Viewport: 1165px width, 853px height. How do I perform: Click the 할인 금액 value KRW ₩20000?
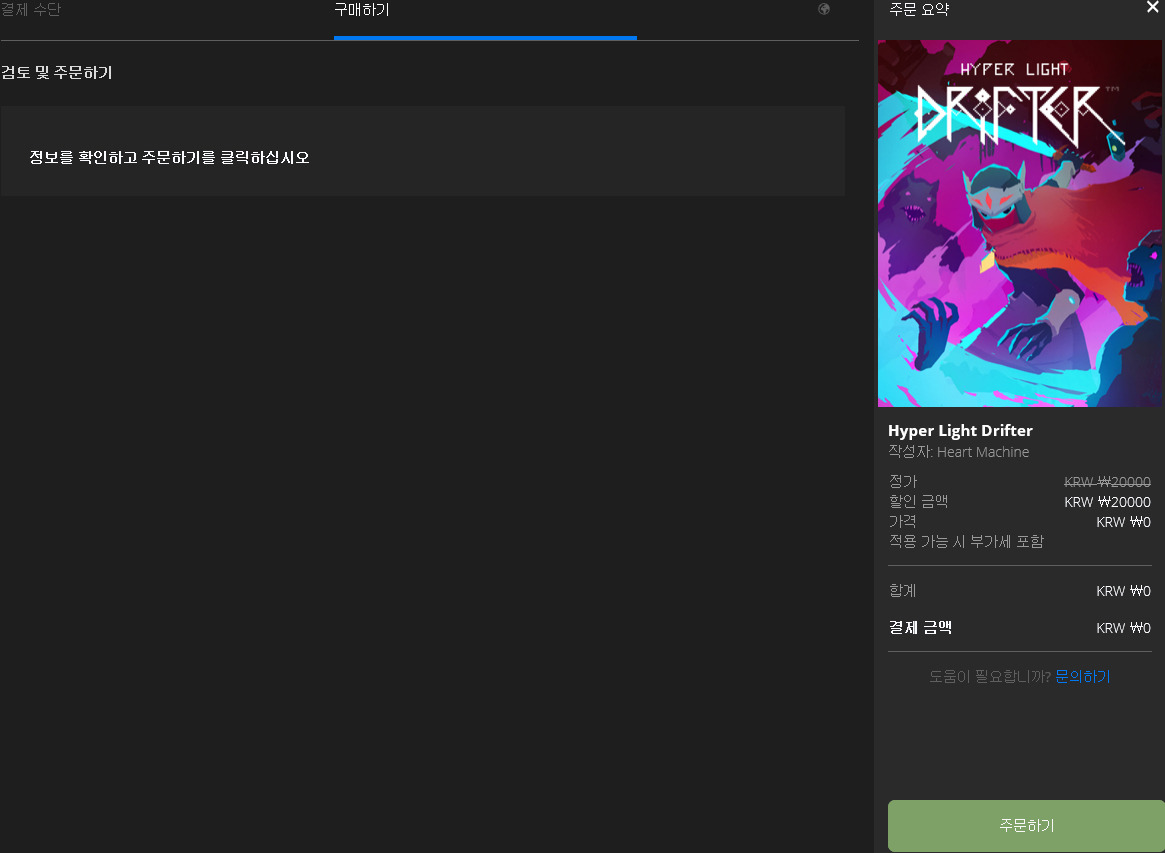(1107, 502)
